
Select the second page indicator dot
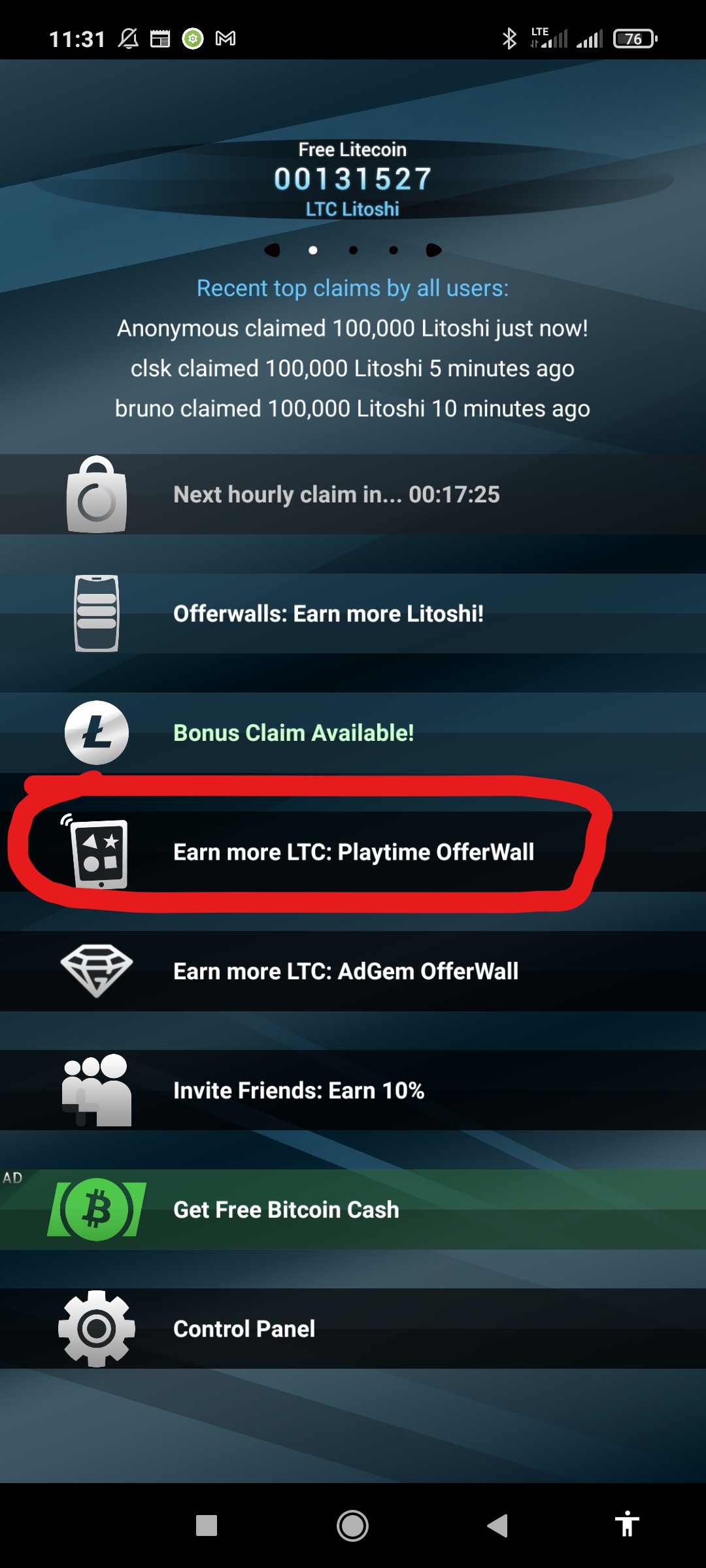coord(354,250)
